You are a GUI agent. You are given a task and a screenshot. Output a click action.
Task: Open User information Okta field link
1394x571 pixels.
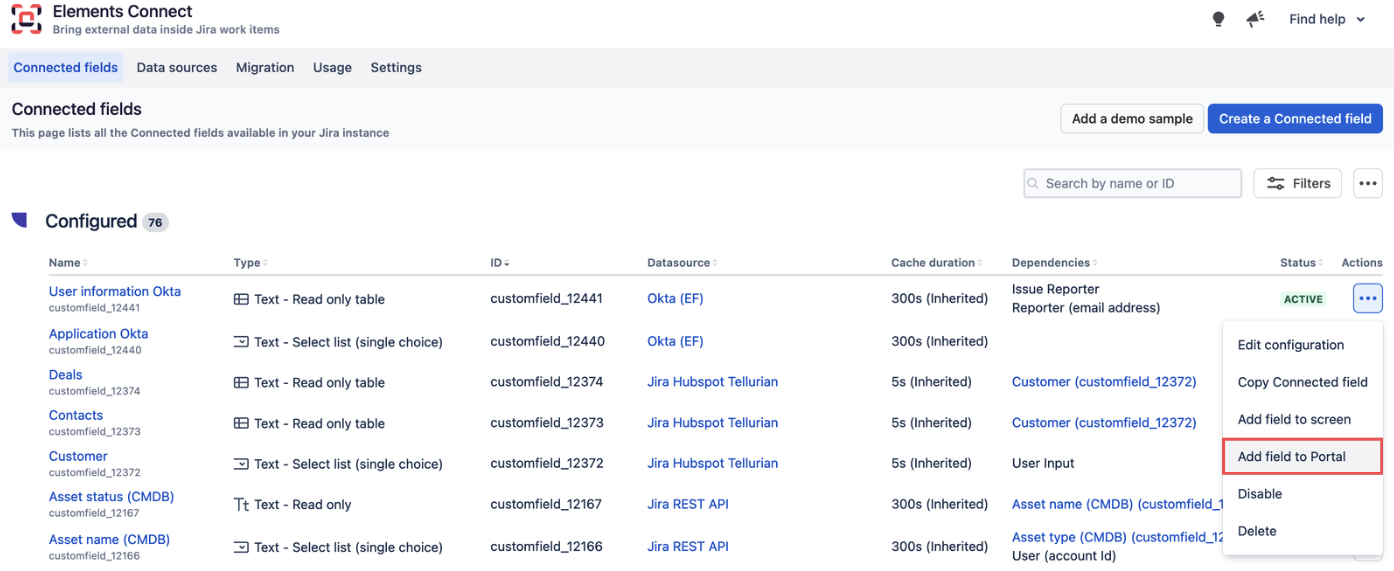115,292
